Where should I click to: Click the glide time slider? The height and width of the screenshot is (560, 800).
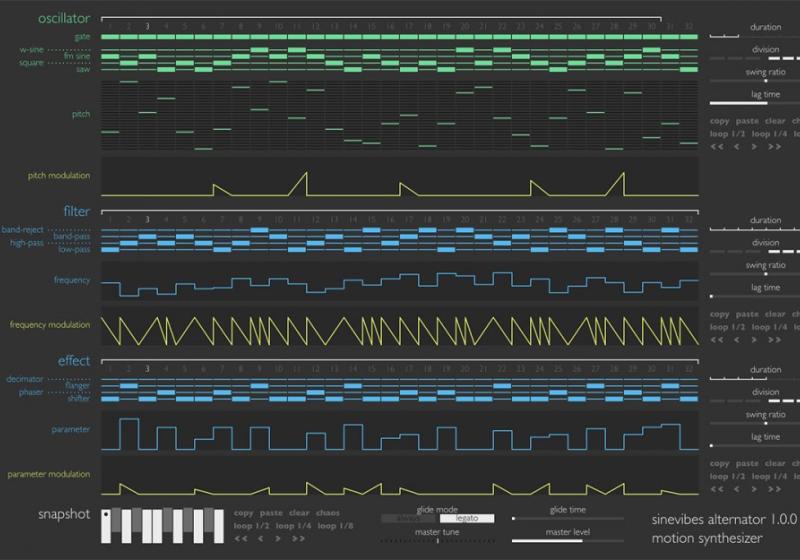pyautogui.click(x=567, y=518)
